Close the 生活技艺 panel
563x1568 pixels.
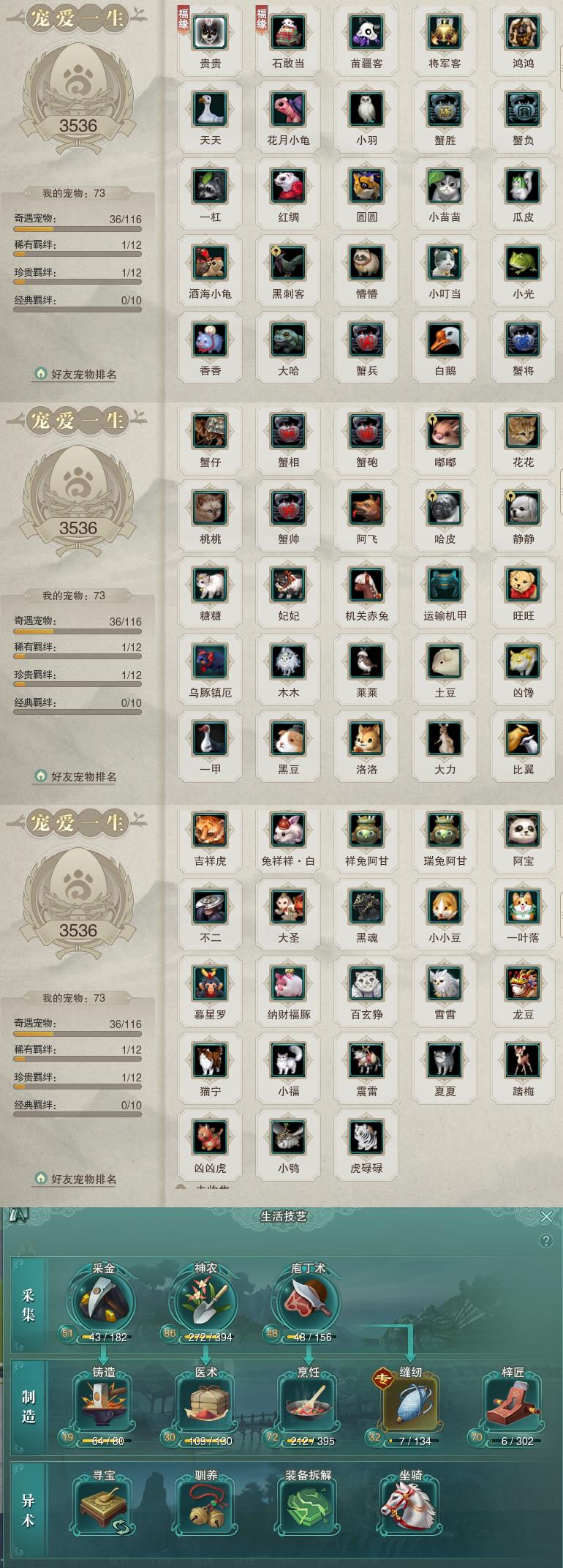click(x=546, y=1217)
